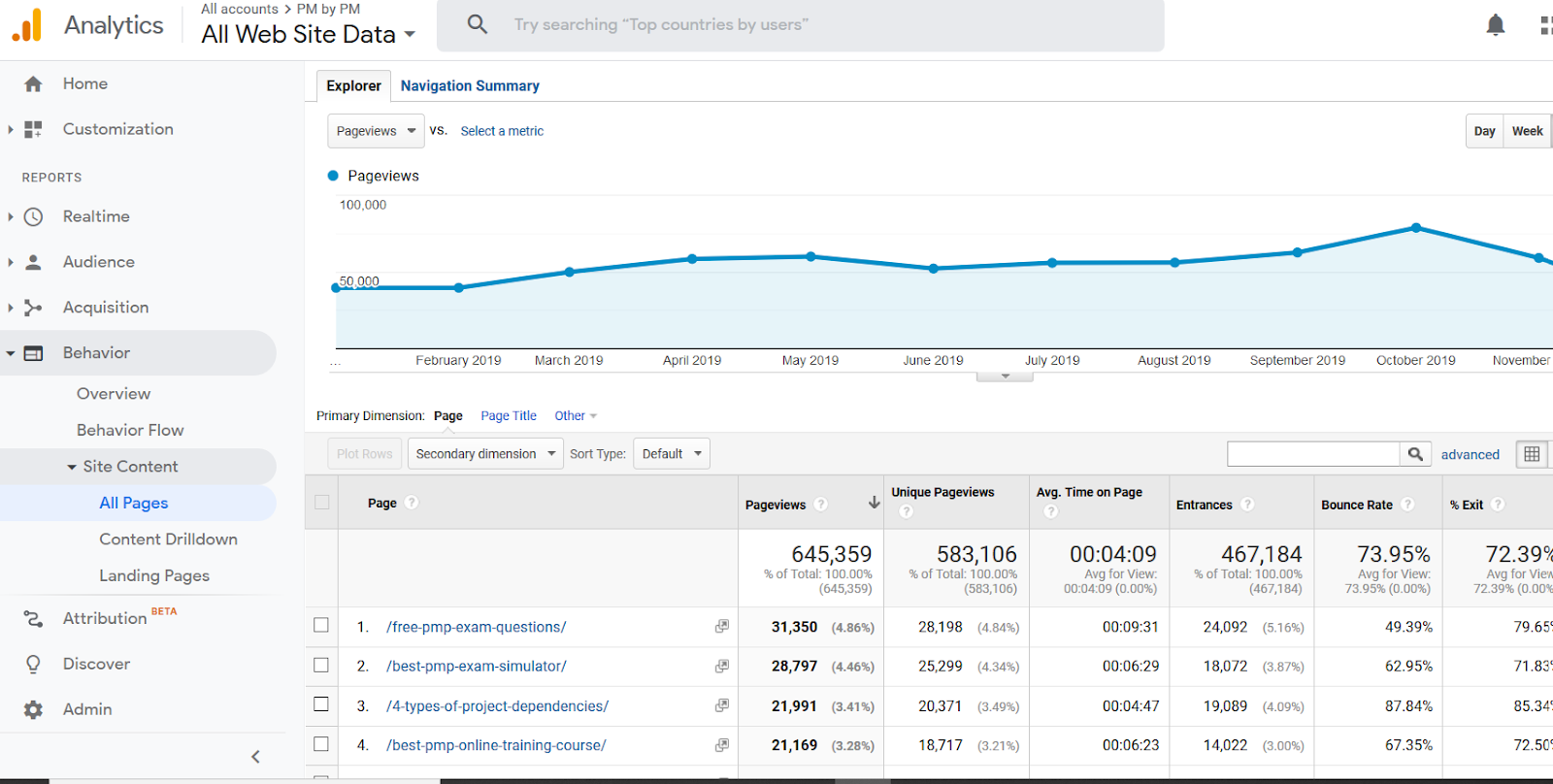1553x784 pixels.
Task: Click the Plot Rows button
Action: click(x=364, y=454)
